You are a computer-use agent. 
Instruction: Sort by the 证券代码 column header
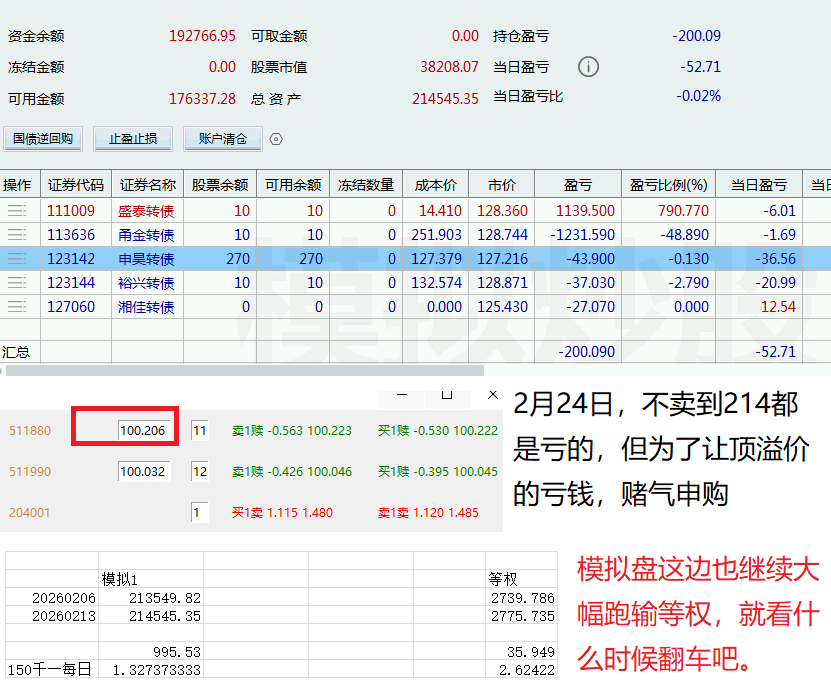coord(76,185)
